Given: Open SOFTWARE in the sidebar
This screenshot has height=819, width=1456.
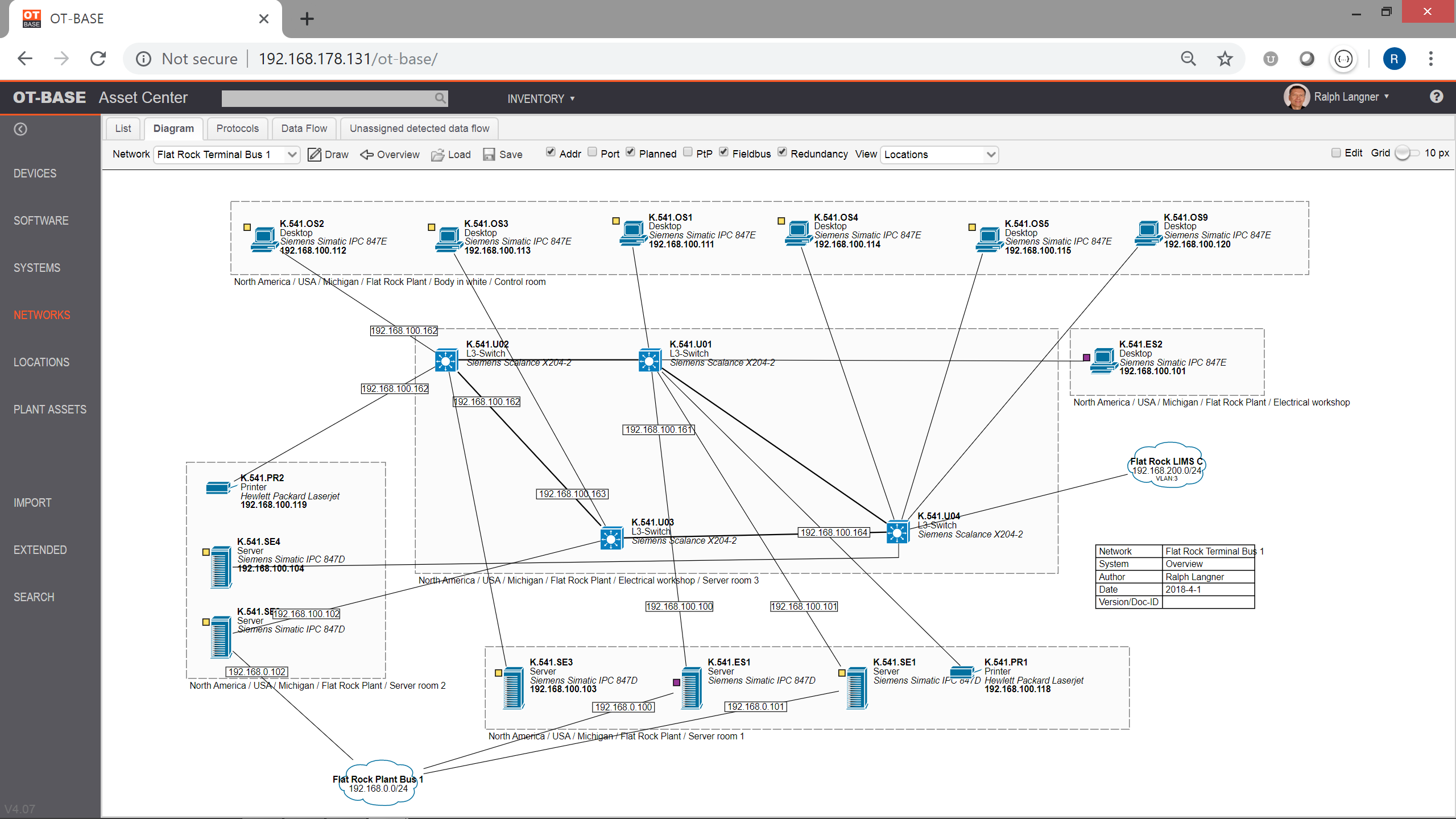Looking at the screenshot, I should tap(41, 221).
